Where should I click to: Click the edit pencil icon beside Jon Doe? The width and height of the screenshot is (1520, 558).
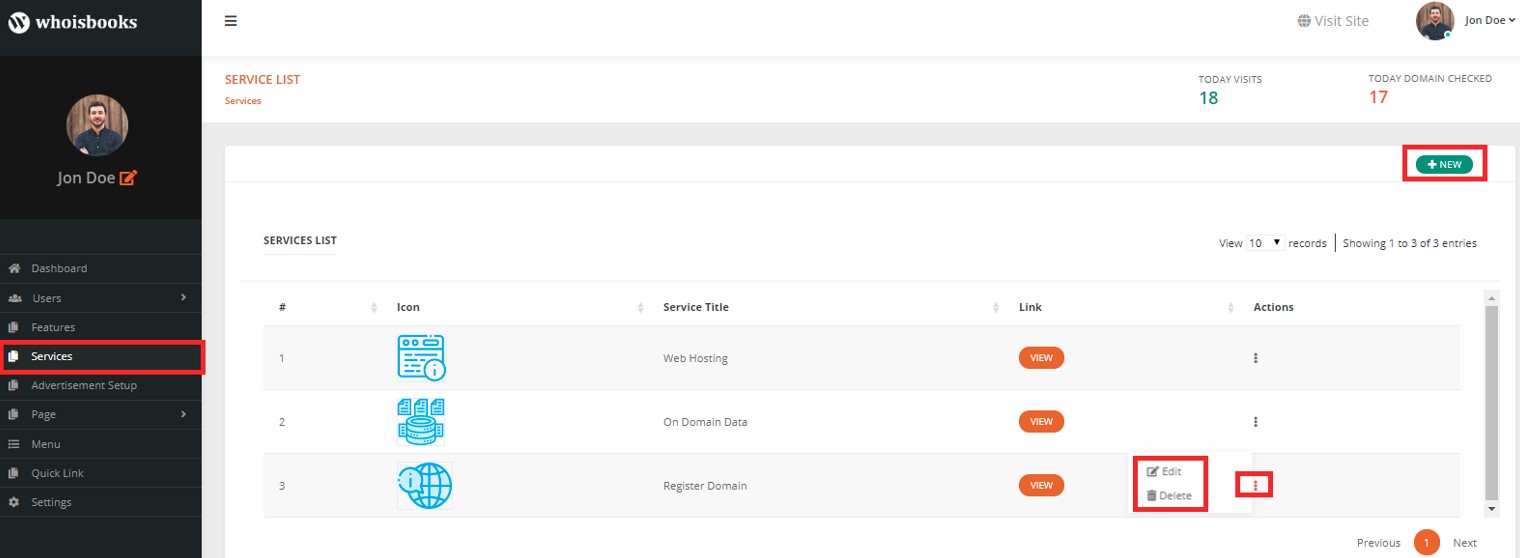pos(128,178)
